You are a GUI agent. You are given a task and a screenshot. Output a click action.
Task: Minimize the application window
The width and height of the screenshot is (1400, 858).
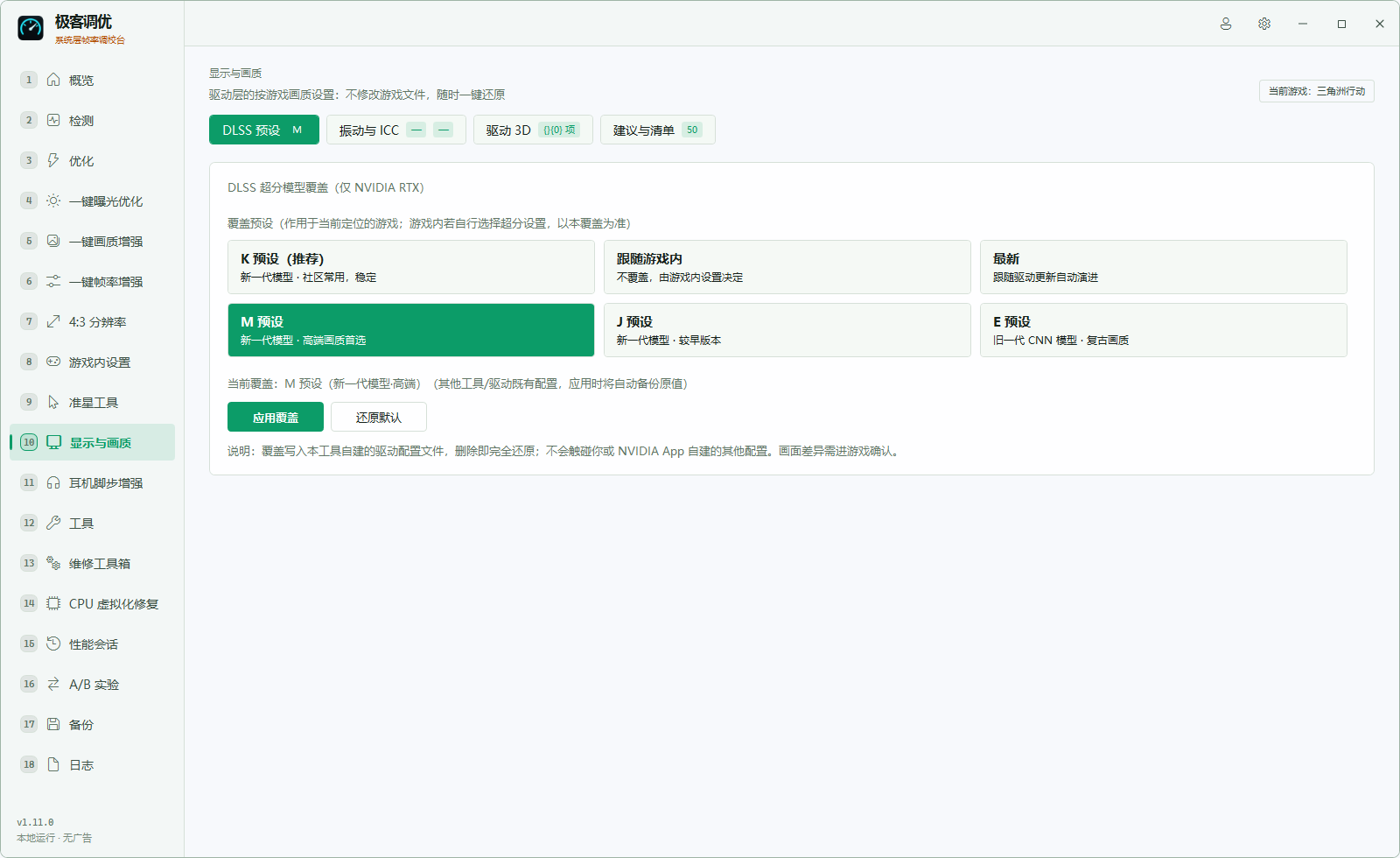(1303, 24)
